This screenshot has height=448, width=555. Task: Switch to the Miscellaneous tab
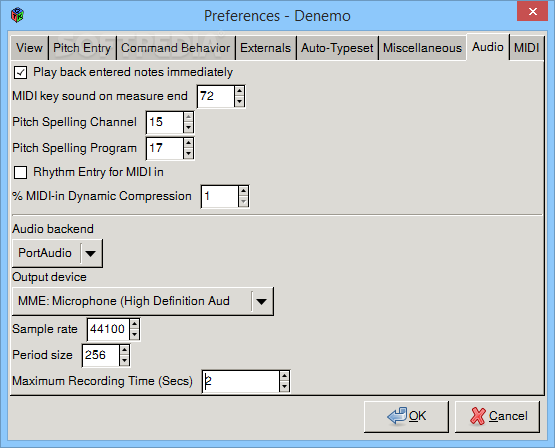point(422,48)
